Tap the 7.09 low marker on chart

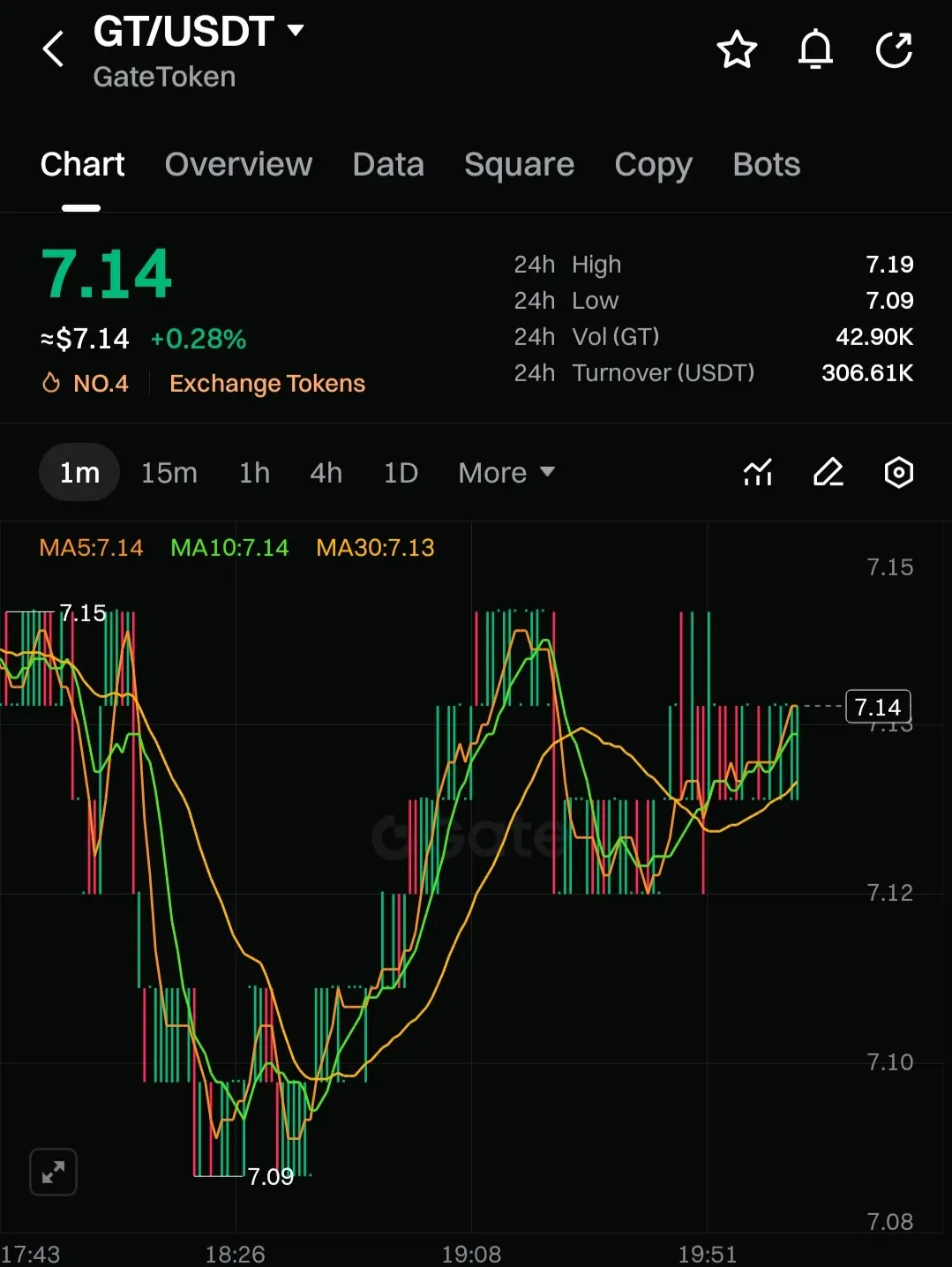[x=270, y=1177]
